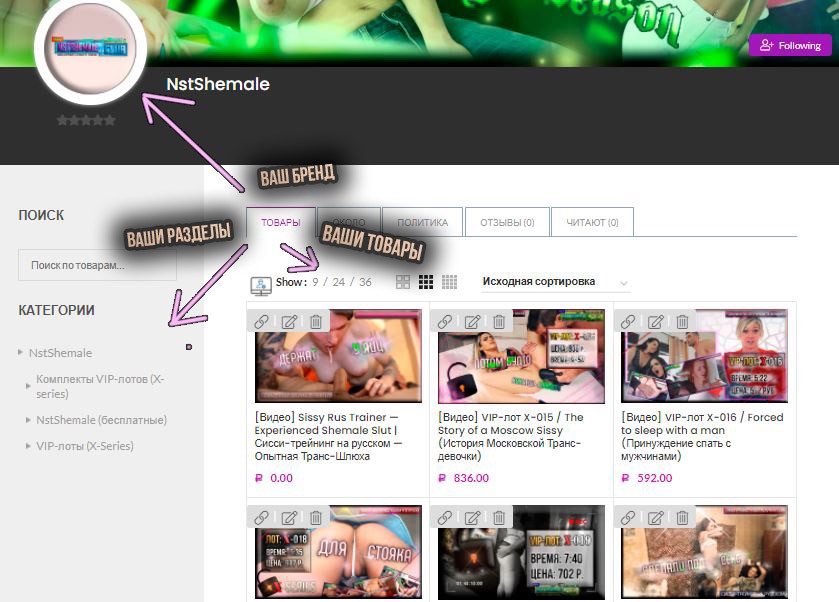
Task: Choose the four-column dense grid view icon
Action: (449, 282)
